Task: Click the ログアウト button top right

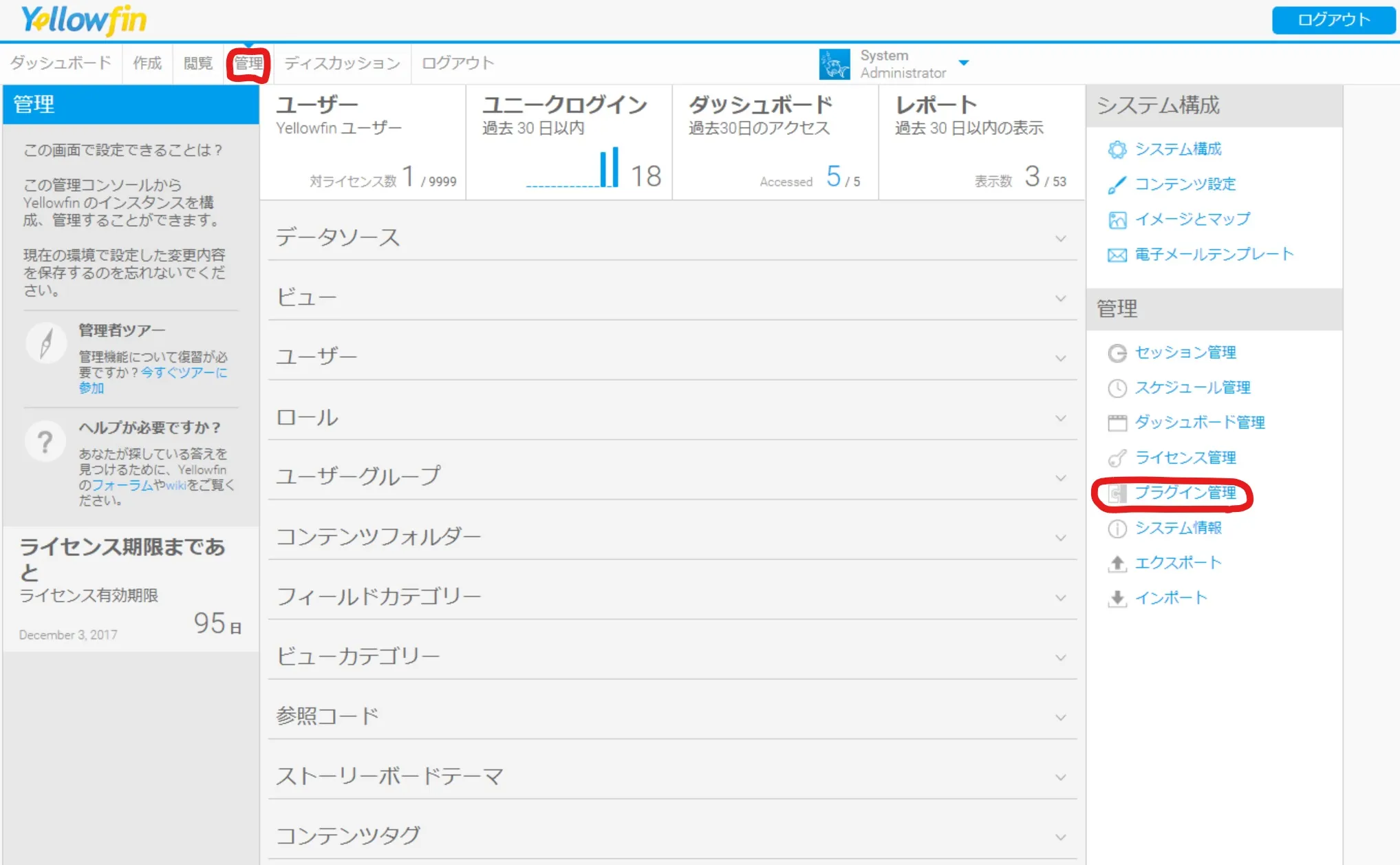Action: click(x=1333, y=20)
